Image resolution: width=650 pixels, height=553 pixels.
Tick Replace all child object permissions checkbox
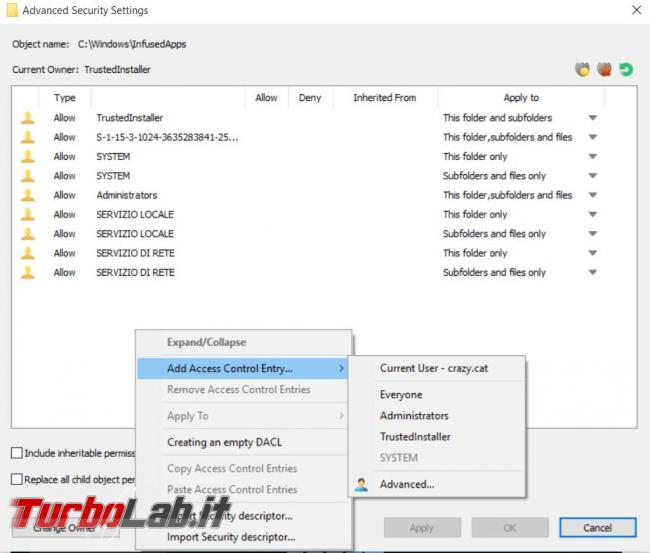coord(17,479)
